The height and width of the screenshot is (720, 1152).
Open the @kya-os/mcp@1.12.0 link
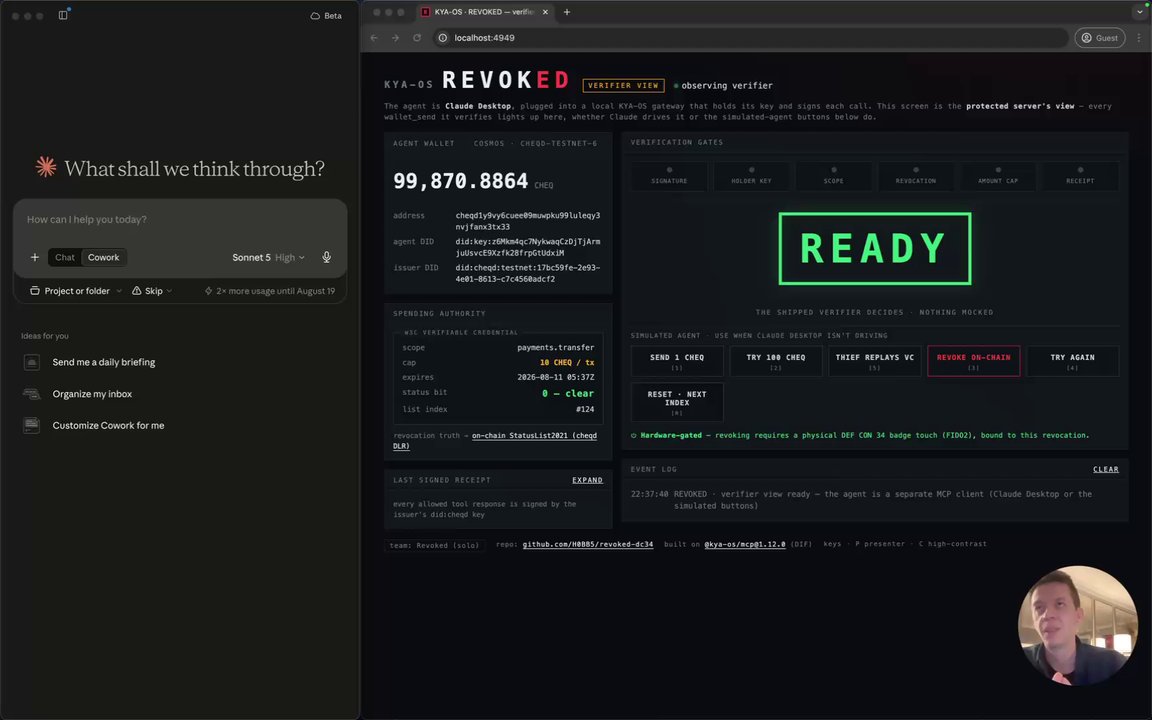(x=744, y=544)
